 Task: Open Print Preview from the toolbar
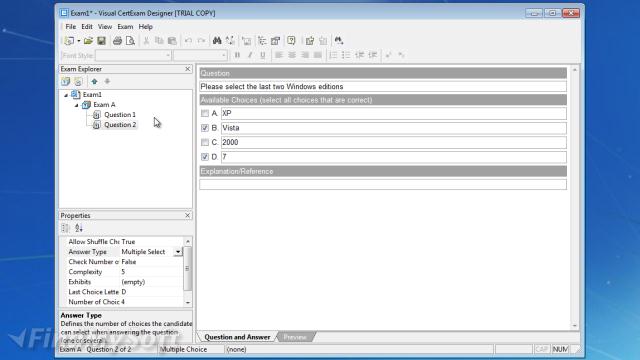[x=130, y=41]
